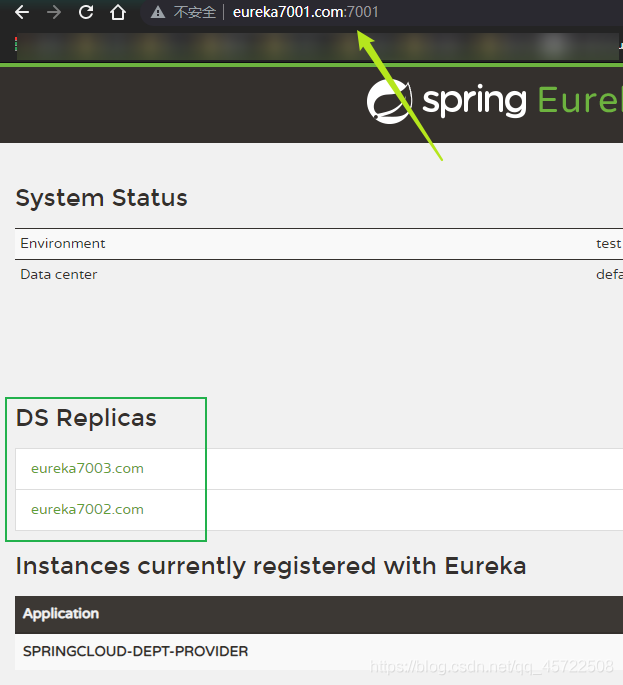Click the Instances currently registered with Eureka heading

click(271, 566)
